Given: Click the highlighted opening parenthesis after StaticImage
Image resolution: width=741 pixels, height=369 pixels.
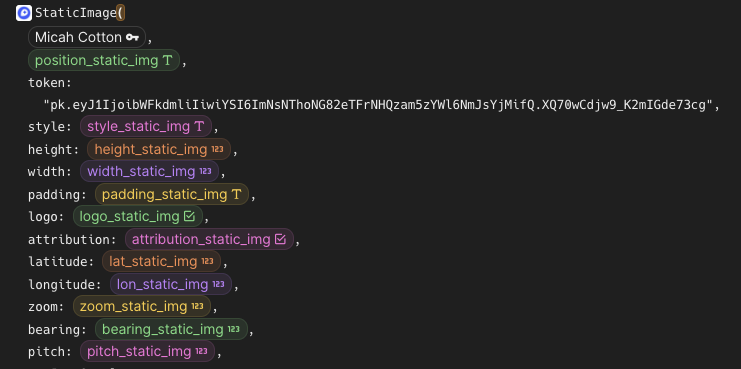Looking at the screenshot, I should tap(120, 13).
